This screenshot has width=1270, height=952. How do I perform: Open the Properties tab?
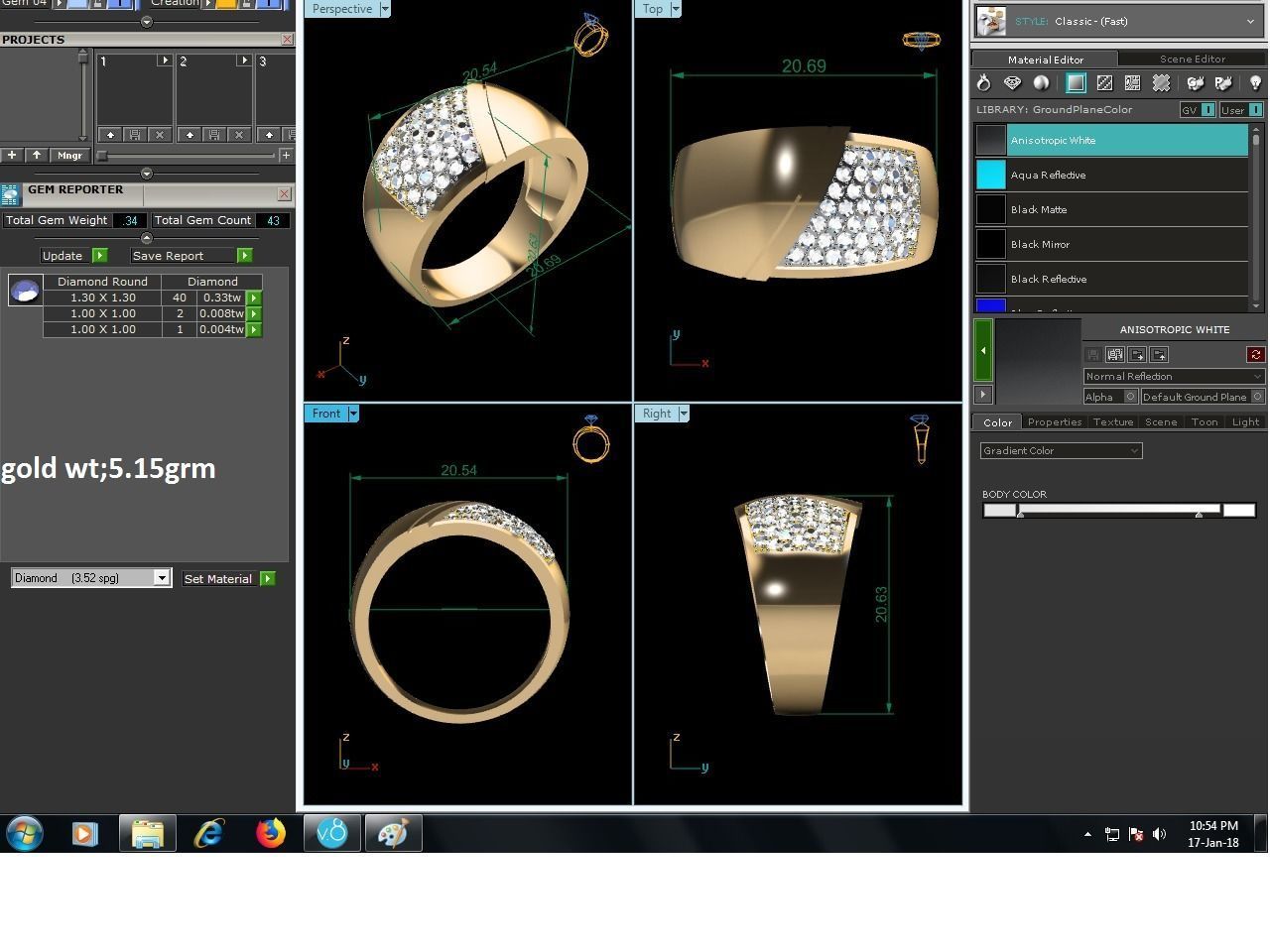(1054, 421)
